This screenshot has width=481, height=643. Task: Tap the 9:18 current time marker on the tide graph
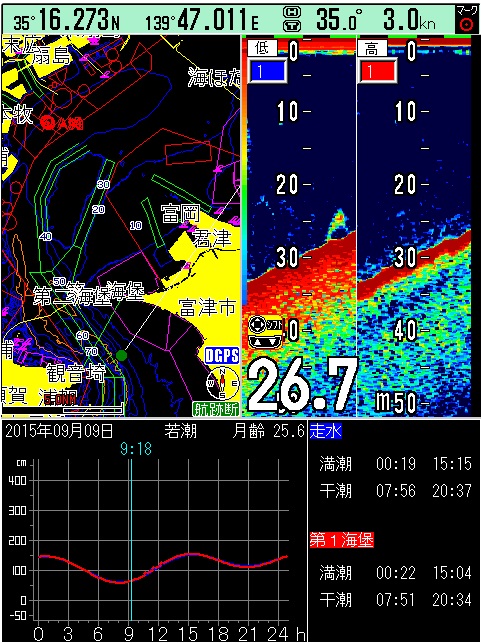pyautogui.click(x=136, y=449)
